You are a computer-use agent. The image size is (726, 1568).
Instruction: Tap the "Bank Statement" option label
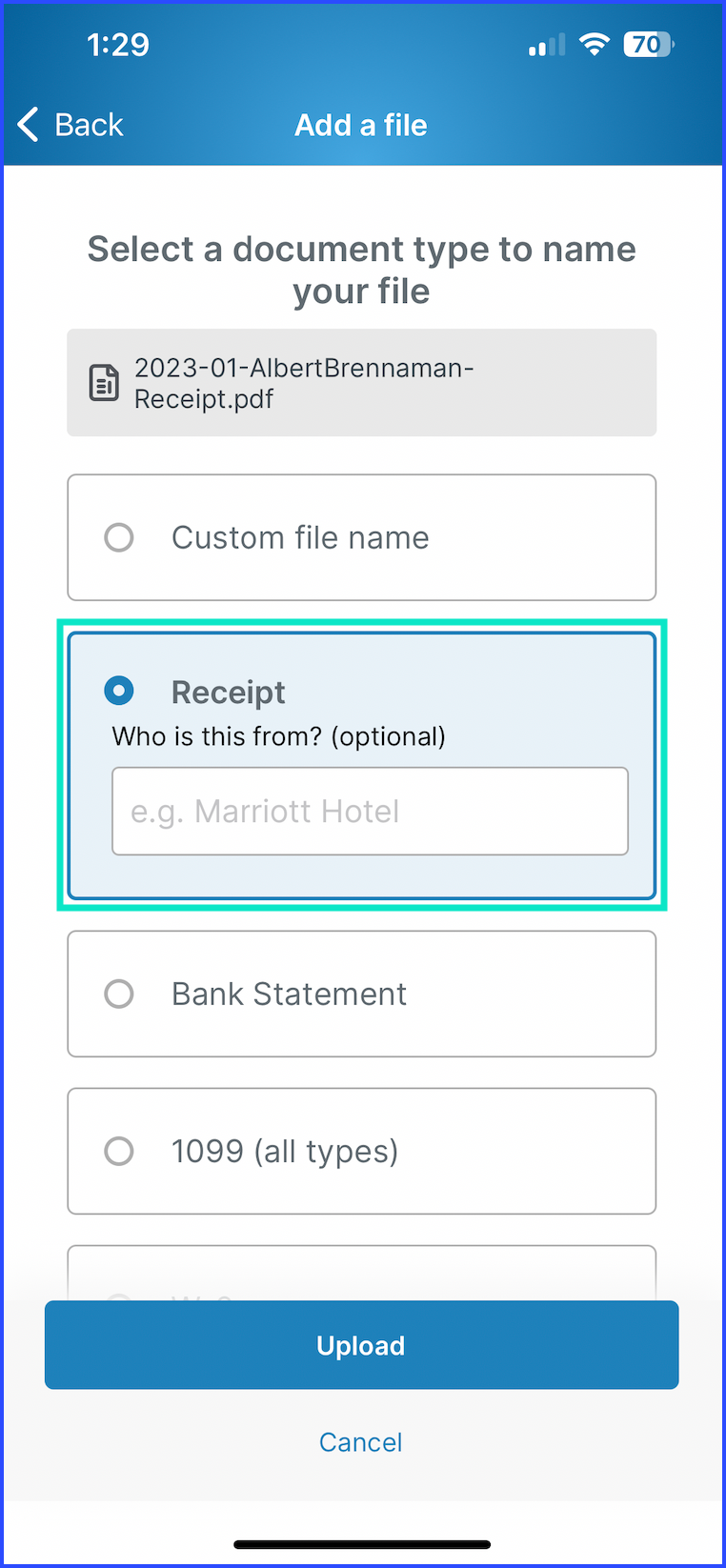[289, 994]
